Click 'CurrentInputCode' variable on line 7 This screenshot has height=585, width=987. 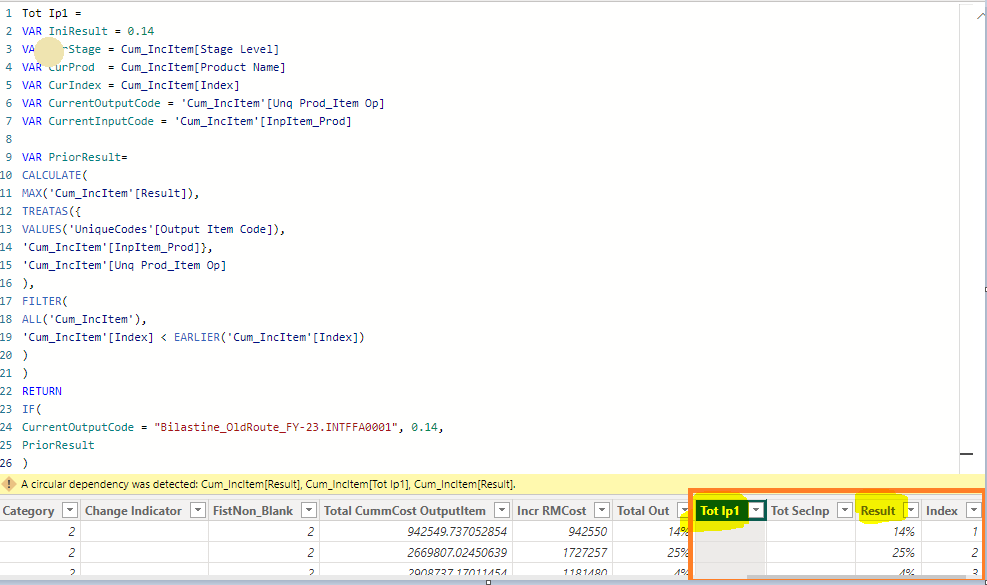(x=101, y=121)
